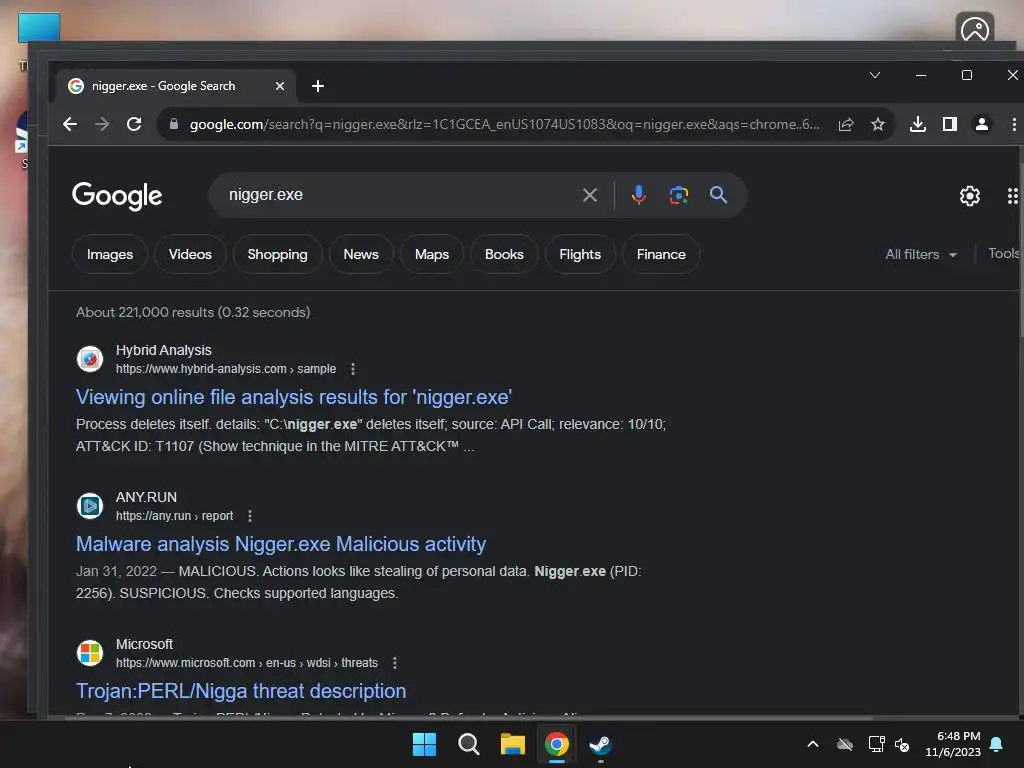Screen dimensions: 1024x768
Task: Open the tab search chevron
Action: click(874, 75)
